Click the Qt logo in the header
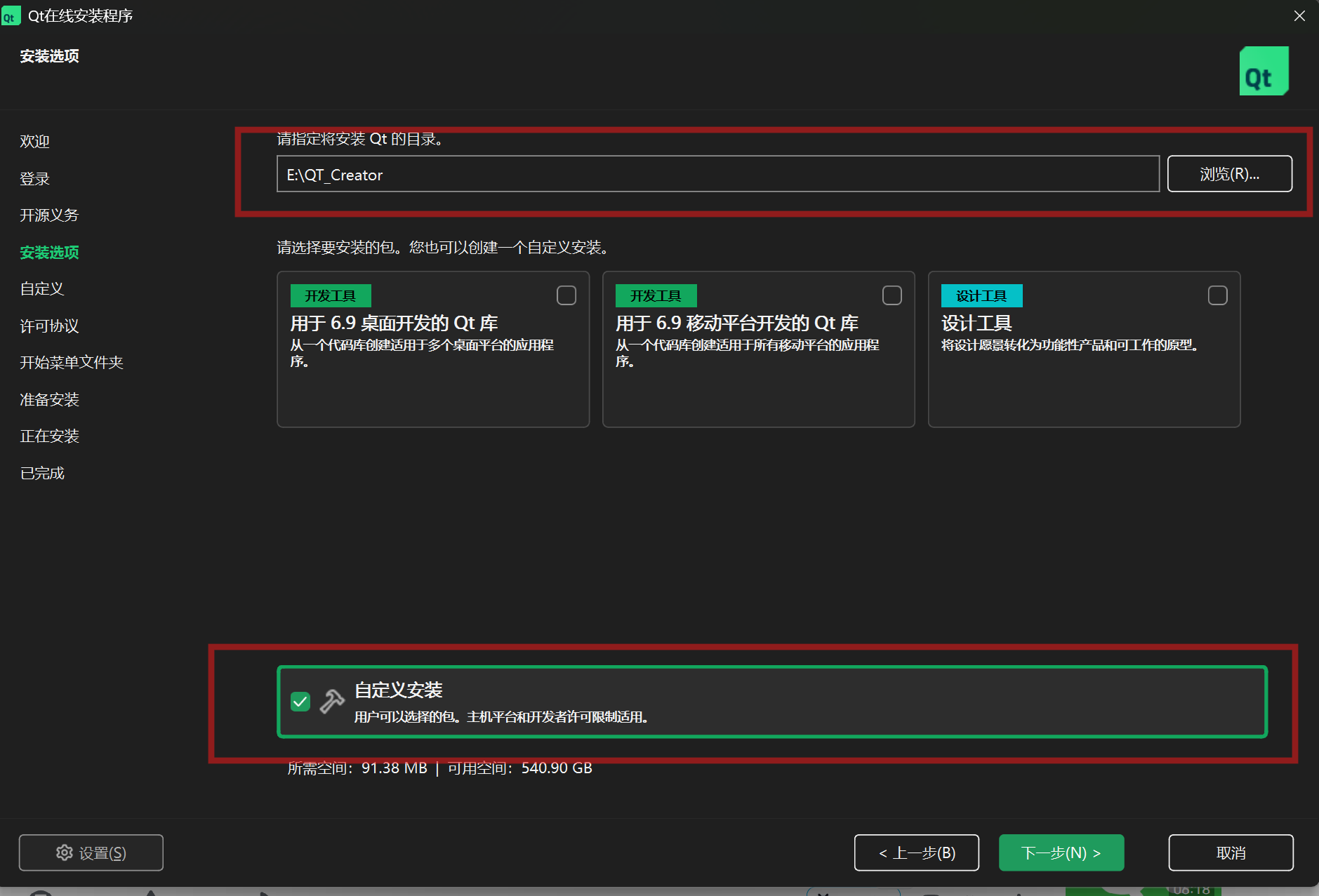The width and height of the screenshot is (1319, 896). (x=1264, y=71)
